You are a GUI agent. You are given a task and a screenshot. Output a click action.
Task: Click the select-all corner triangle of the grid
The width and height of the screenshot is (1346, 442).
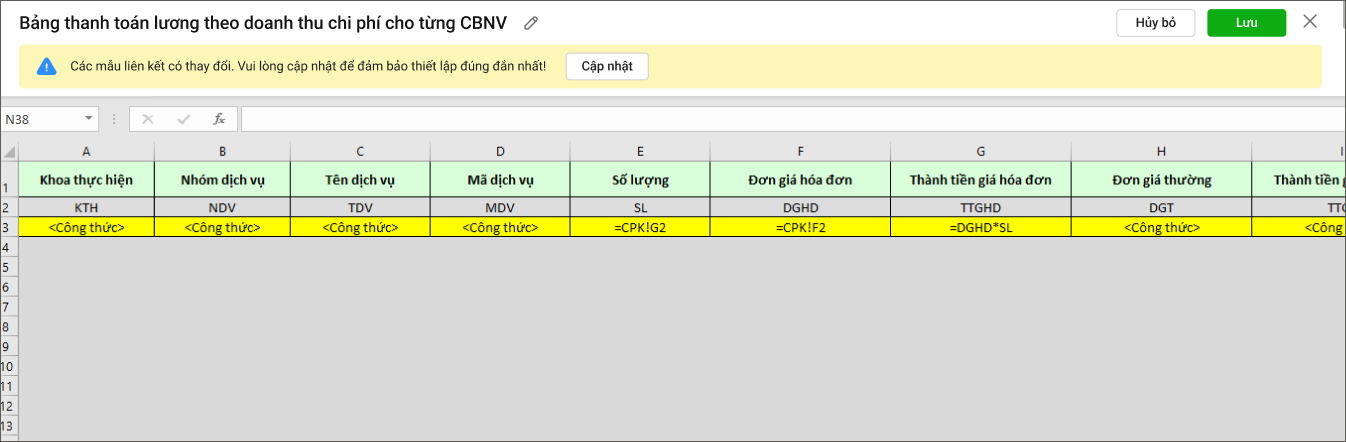[x=9, y=152]
